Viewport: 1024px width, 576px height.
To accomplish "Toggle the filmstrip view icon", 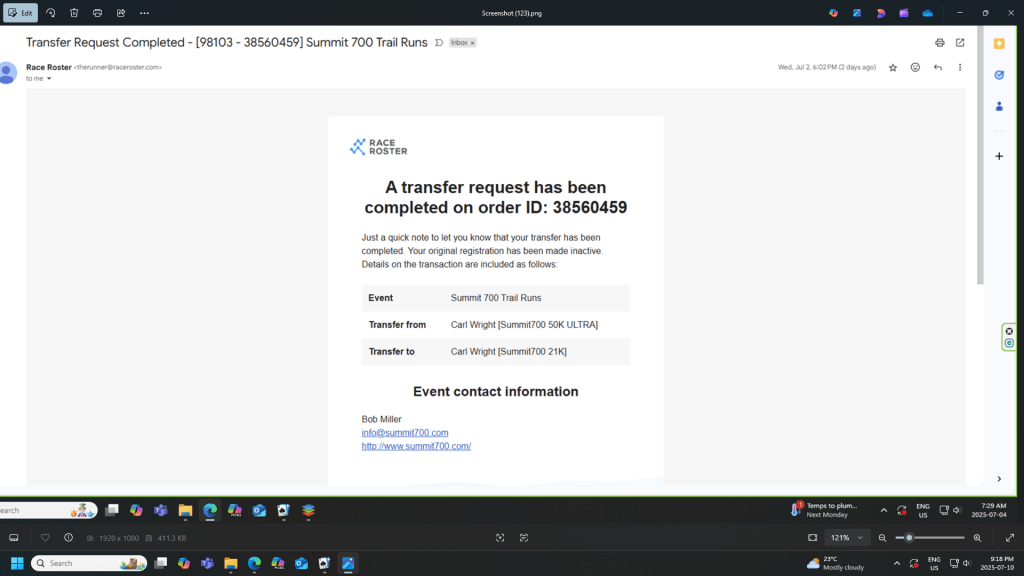I will click(x=14, y=537).
